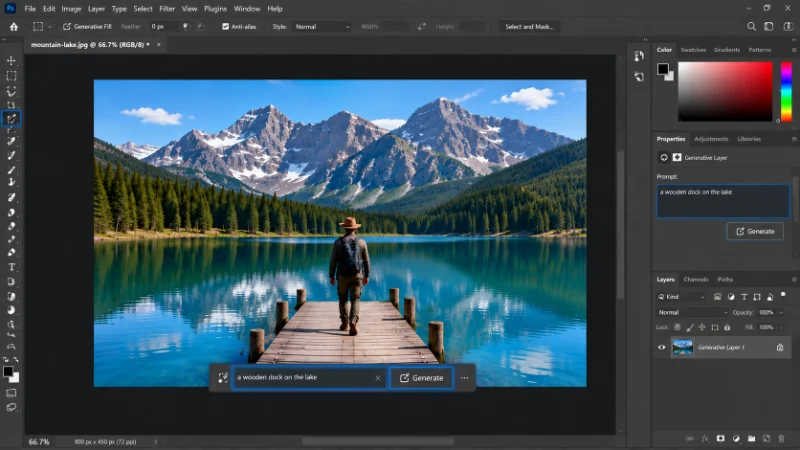Select the Move tool

click(11, 61)
